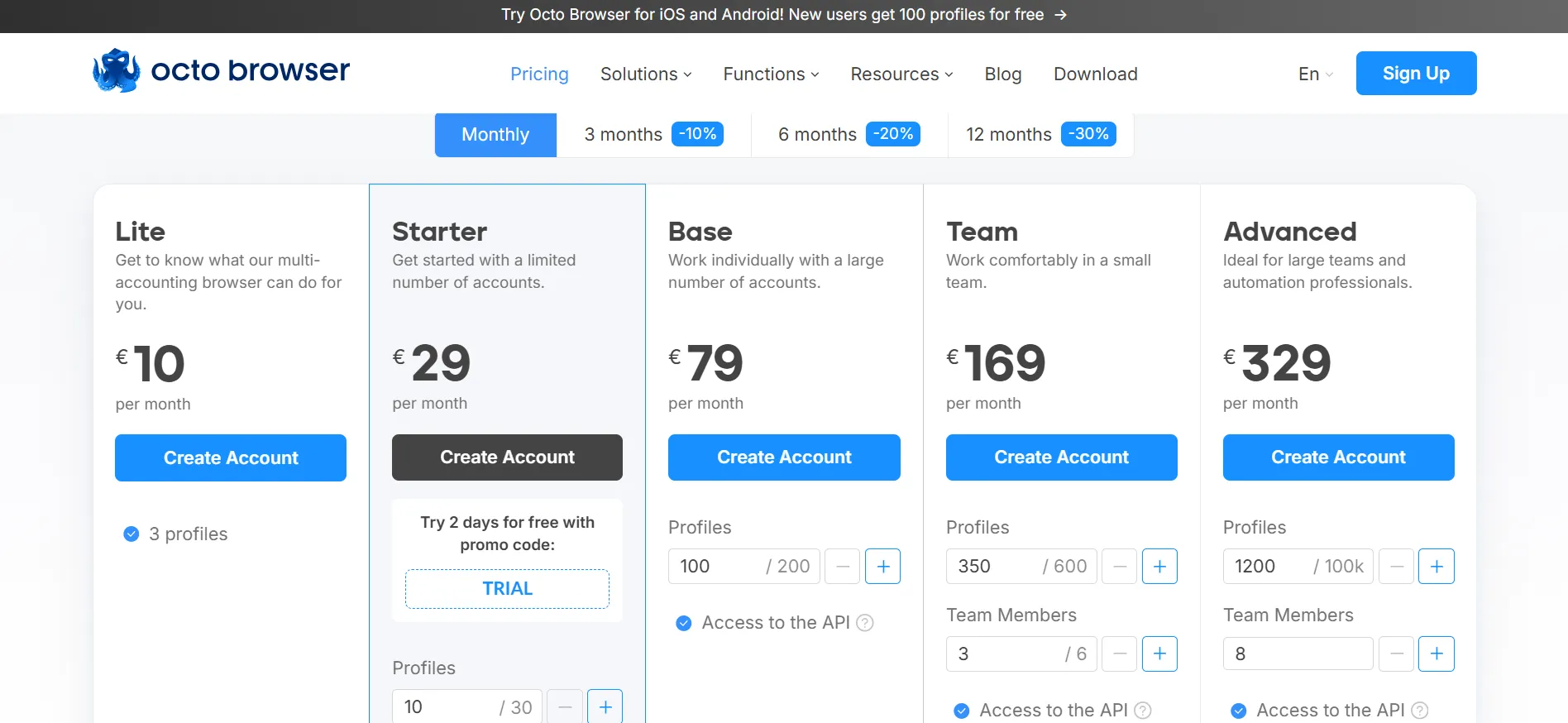Image resolution: width=1568 pixels, height=723 pixels.
Task: Go to the Pricing page
Action: point(539,74)
